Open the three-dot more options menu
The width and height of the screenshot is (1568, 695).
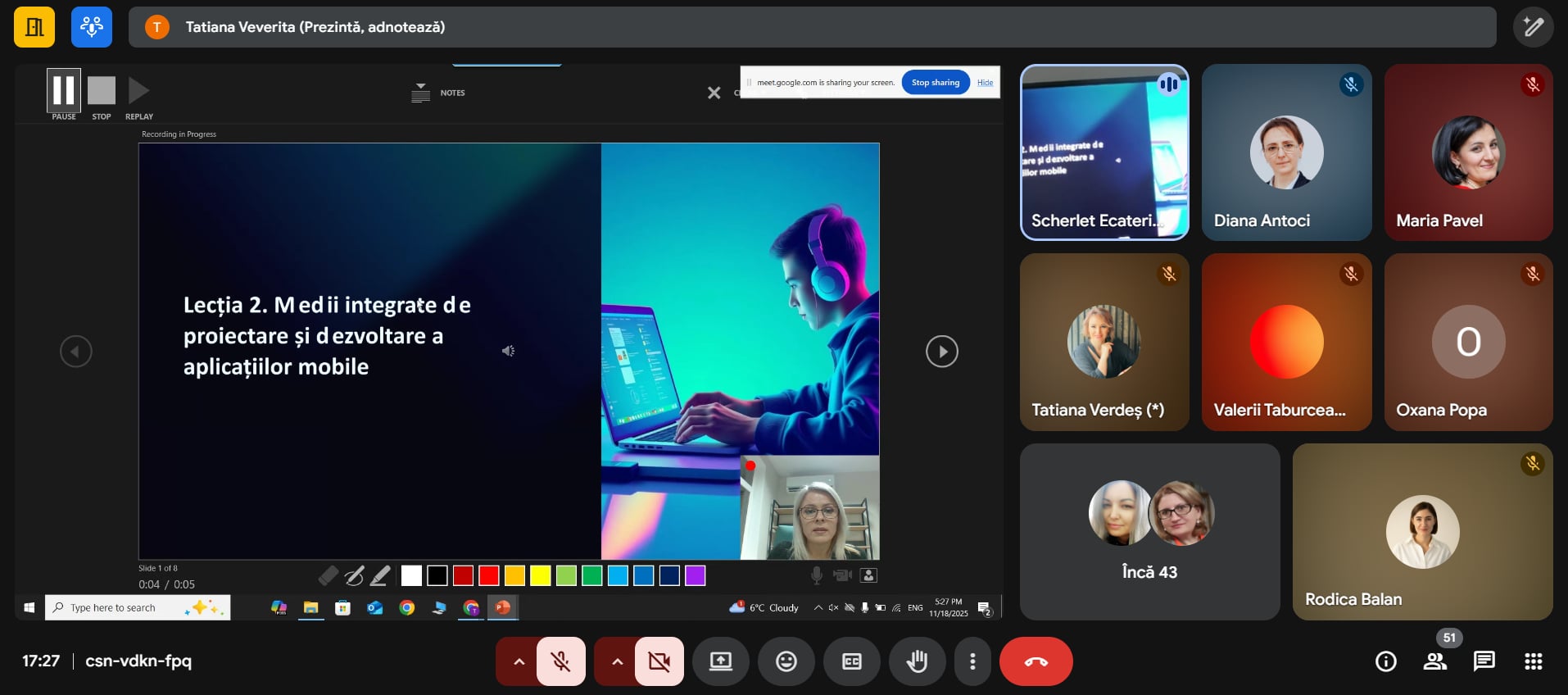[x=972, y=661]
